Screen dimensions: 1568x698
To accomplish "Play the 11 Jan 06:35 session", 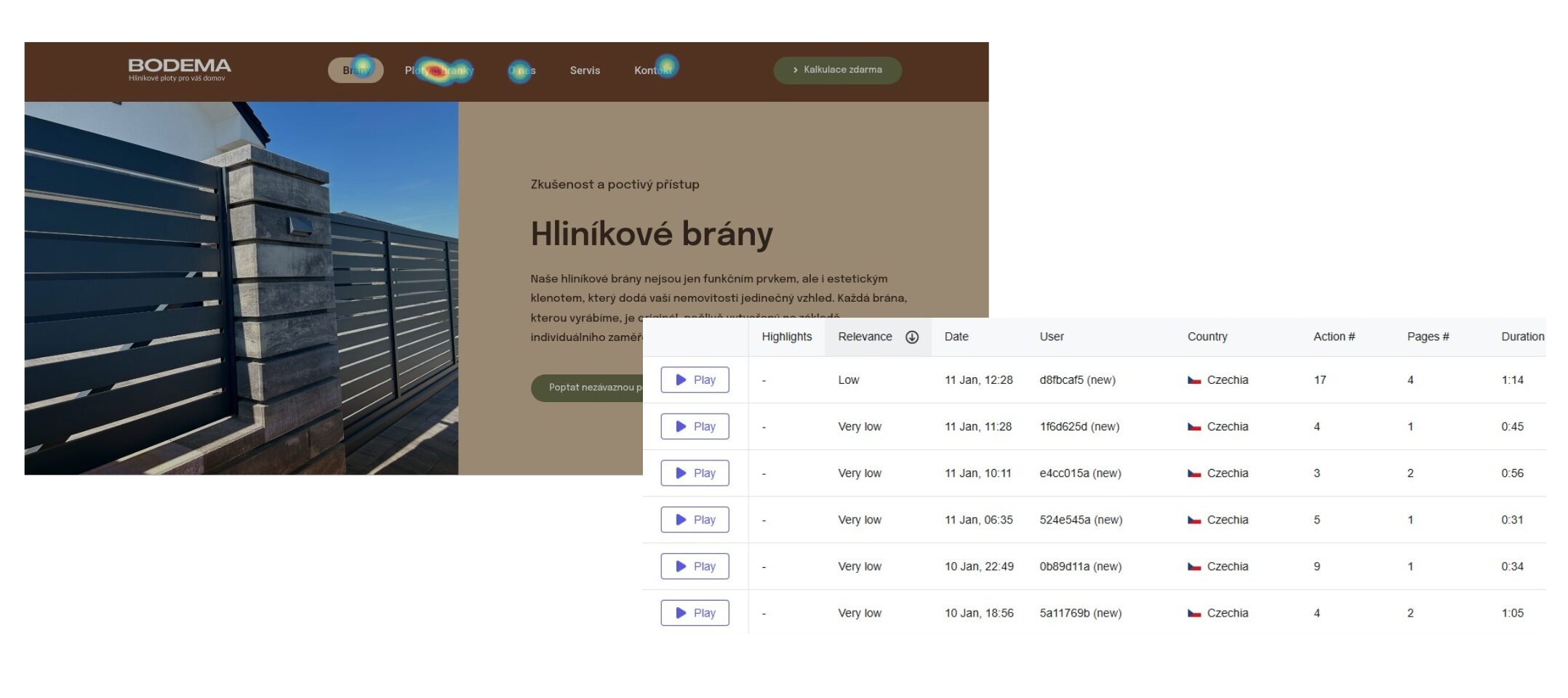I will click(695, 519).
